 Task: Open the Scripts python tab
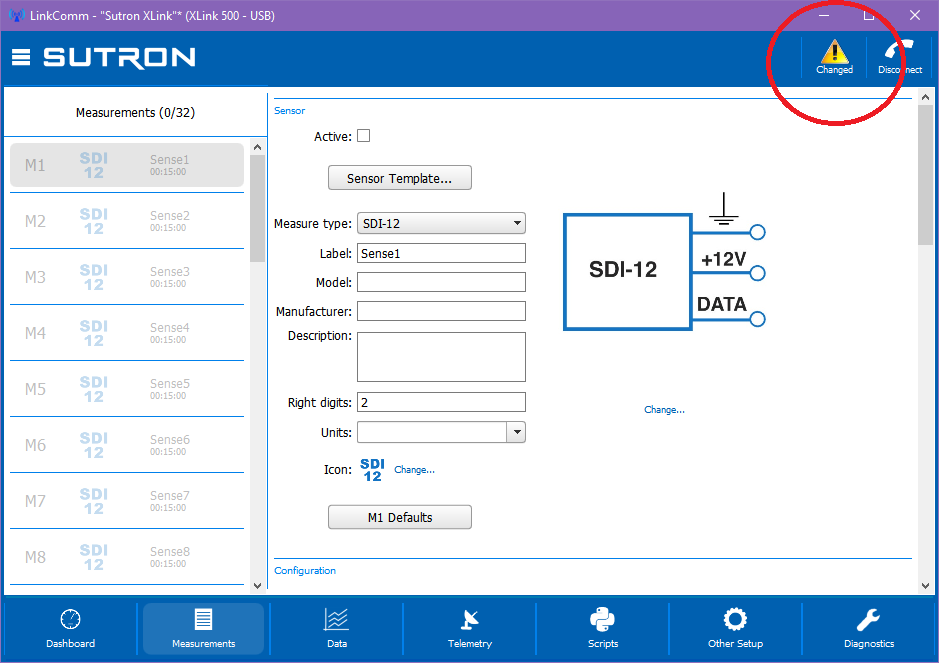[602, 629]
